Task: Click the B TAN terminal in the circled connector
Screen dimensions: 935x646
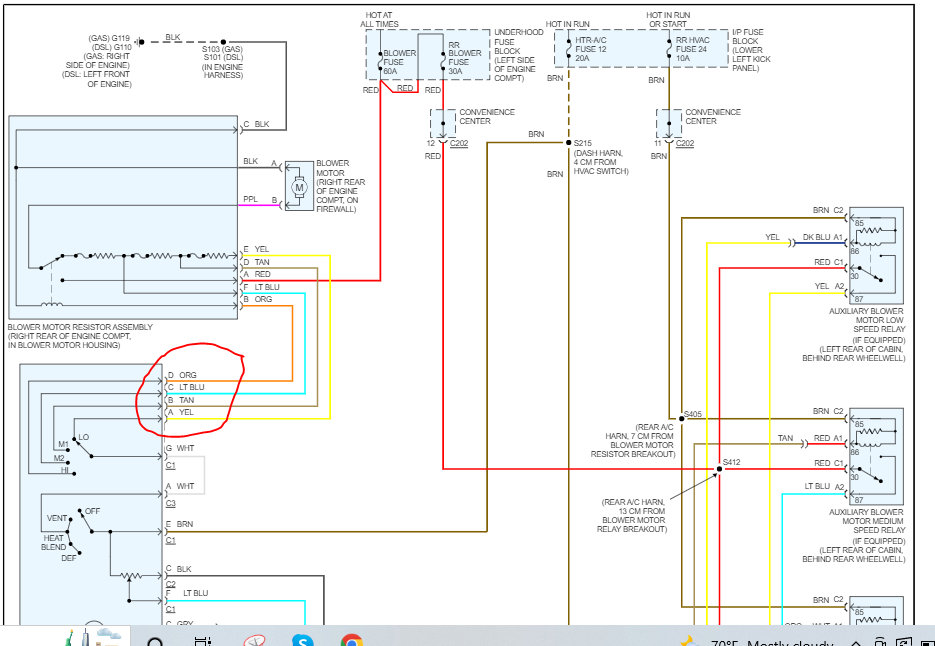Action: (181, 400)
